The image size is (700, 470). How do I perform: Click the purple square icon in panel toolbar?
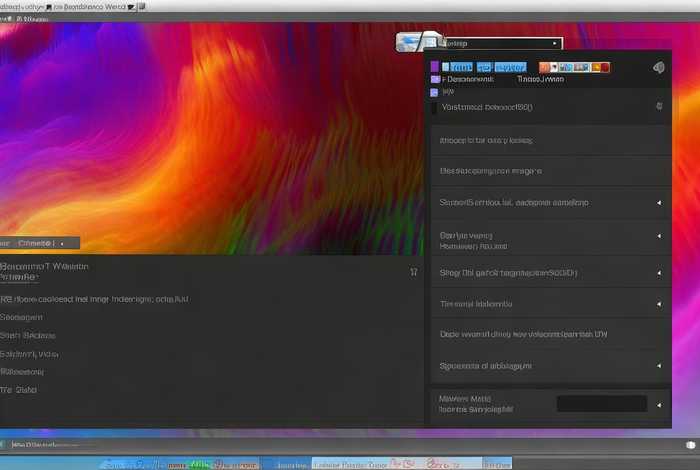point(435,66)
